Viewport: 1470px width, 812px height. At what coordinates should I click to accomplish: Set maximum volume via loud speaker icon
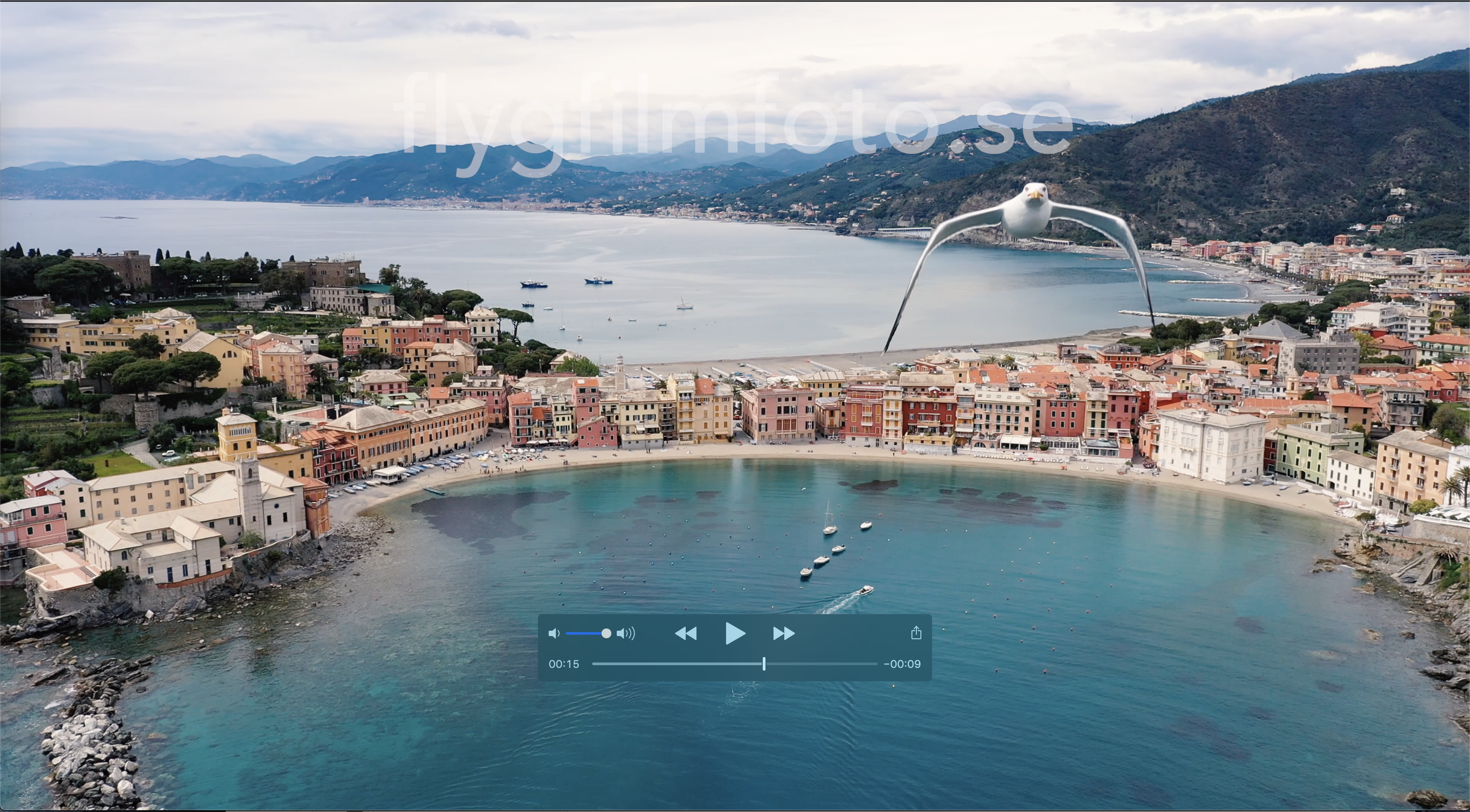[626, 633]
